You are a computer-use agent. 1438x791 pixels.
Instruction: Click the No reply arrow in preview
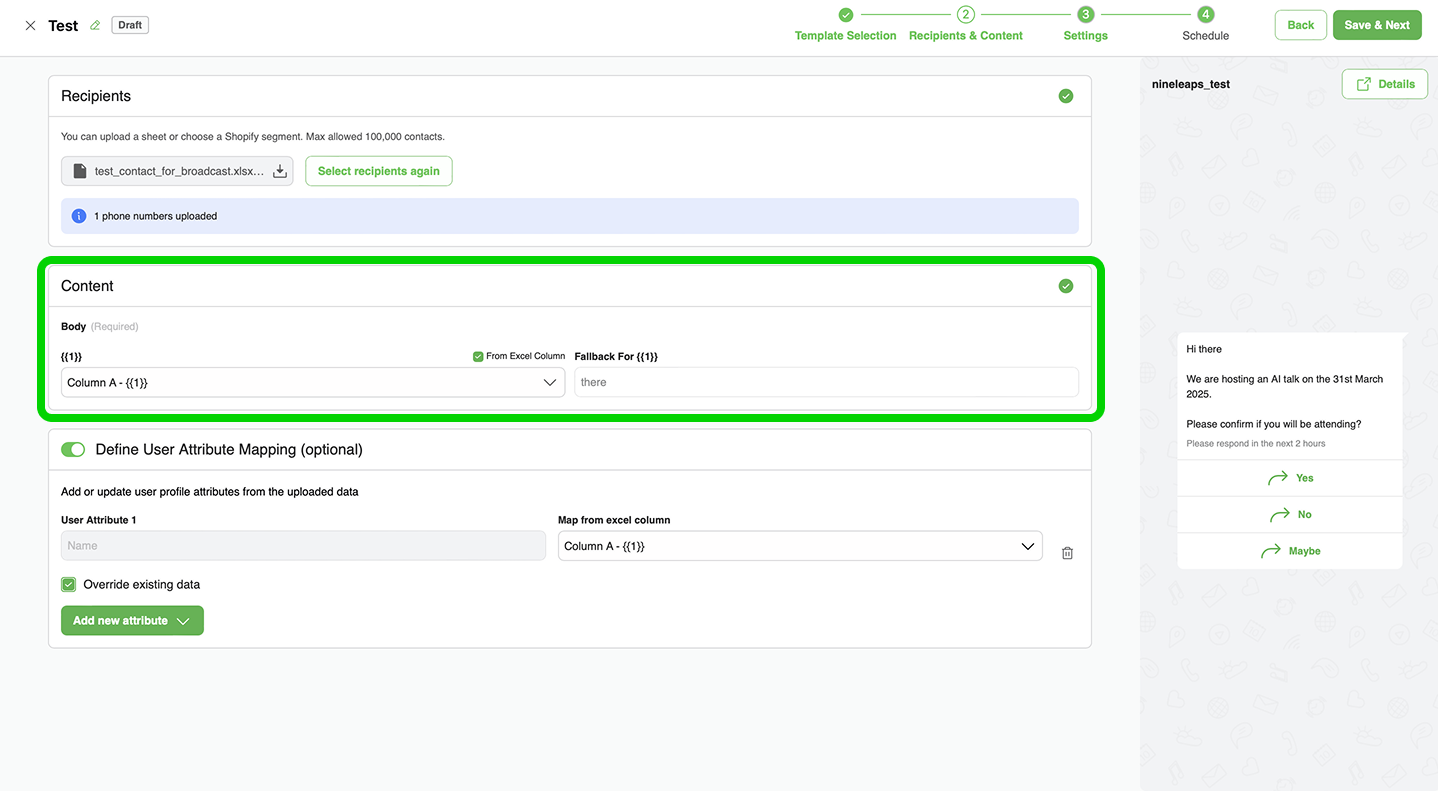point(1279,515)
